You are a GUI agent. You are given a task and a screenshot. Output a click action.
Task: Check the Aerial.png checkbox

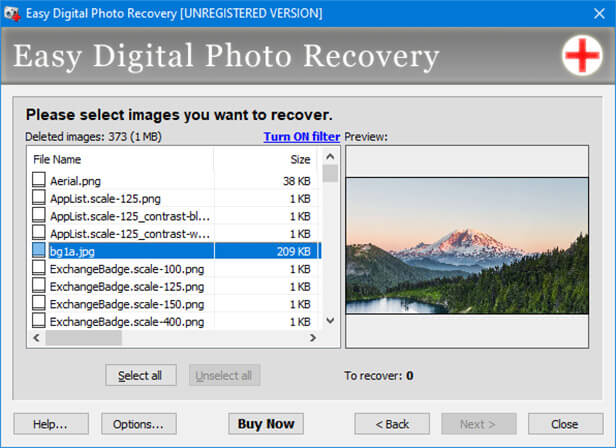(38, 180)
